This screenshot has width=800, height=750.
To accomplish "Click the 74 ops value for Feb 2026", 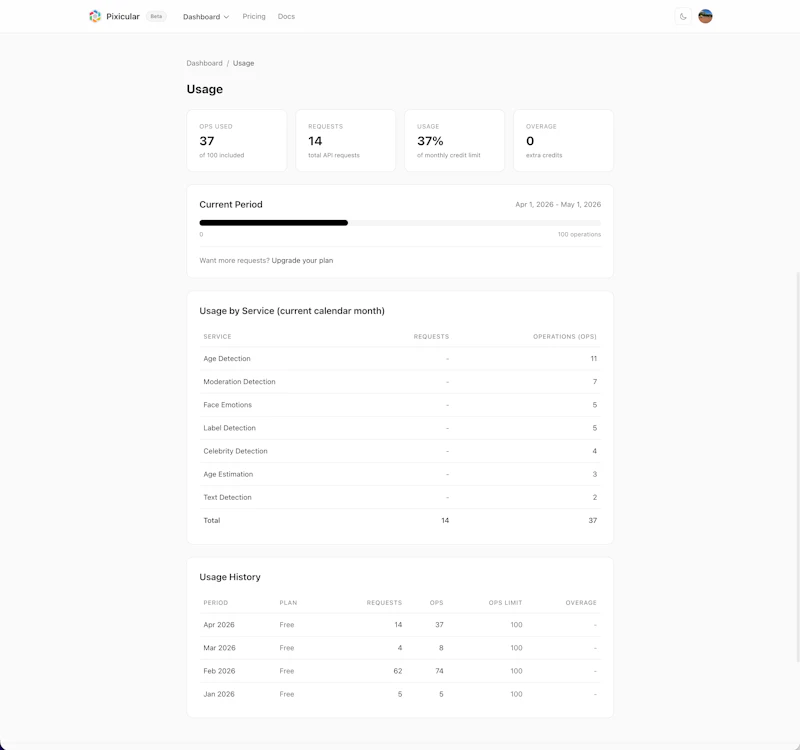I will pyautogui.click(x=439, y=671).
